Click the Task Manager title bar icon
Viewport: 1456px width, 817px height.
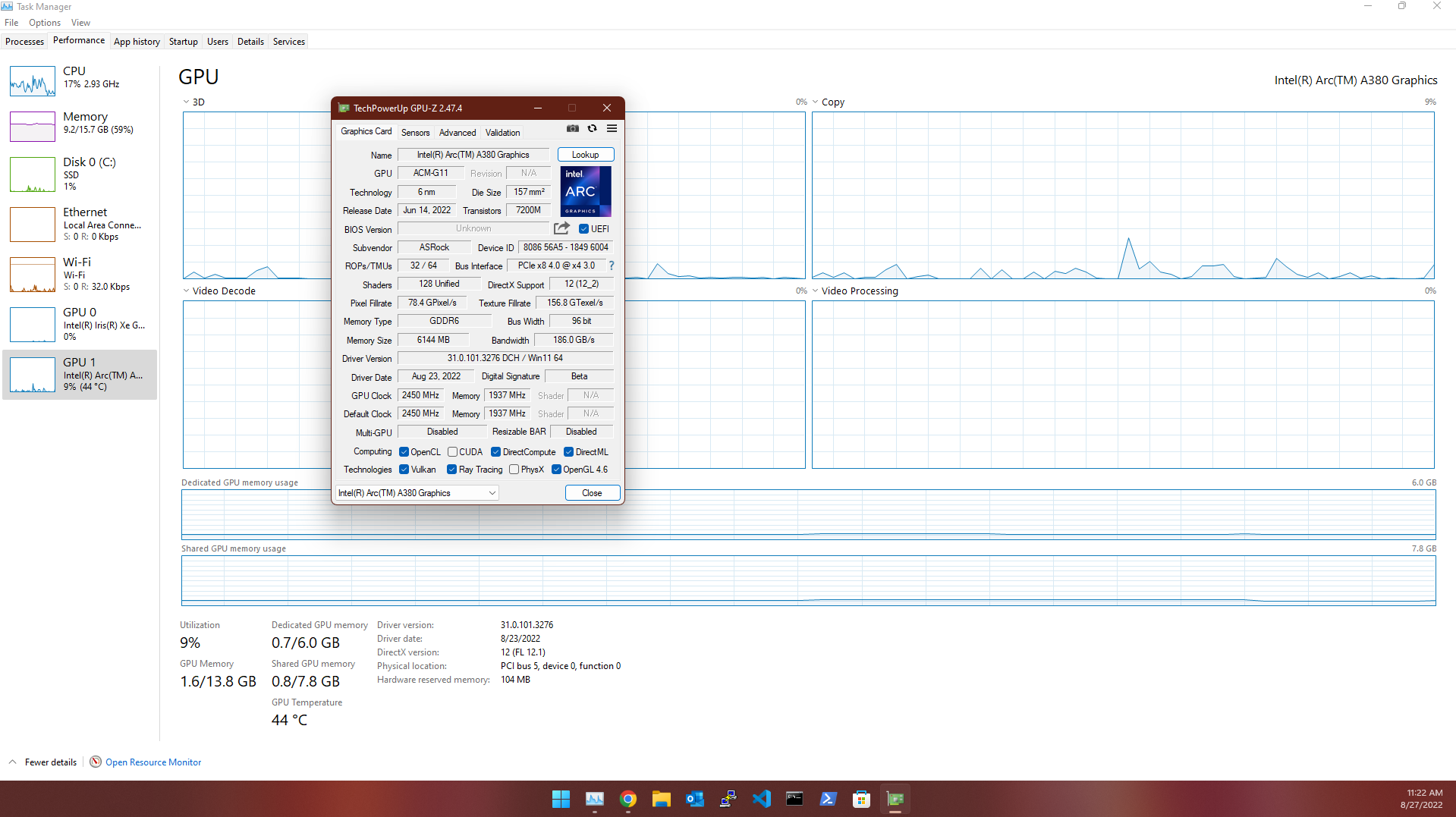(7, 6)
